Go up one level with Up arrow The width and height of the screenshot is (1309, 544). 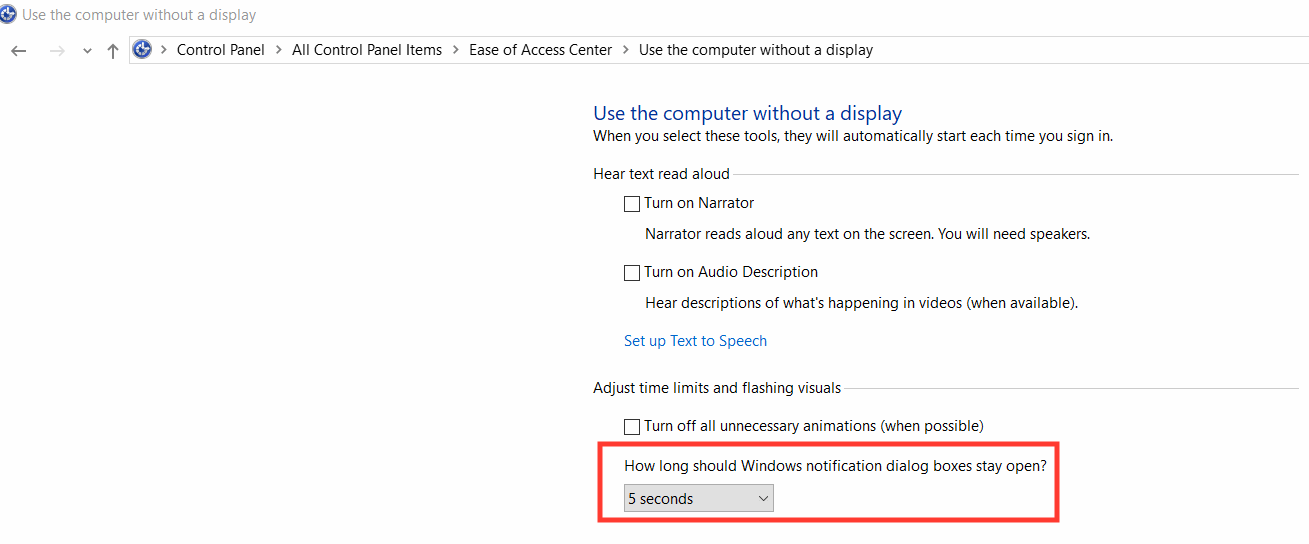click(113, 51)
